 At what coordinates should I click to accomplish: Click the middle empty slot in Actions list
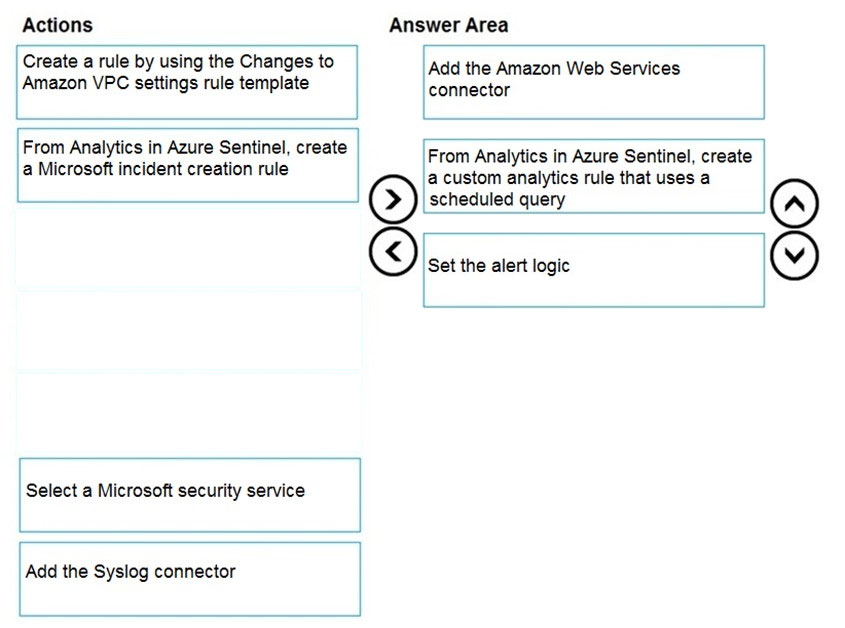tap(188, 331)
